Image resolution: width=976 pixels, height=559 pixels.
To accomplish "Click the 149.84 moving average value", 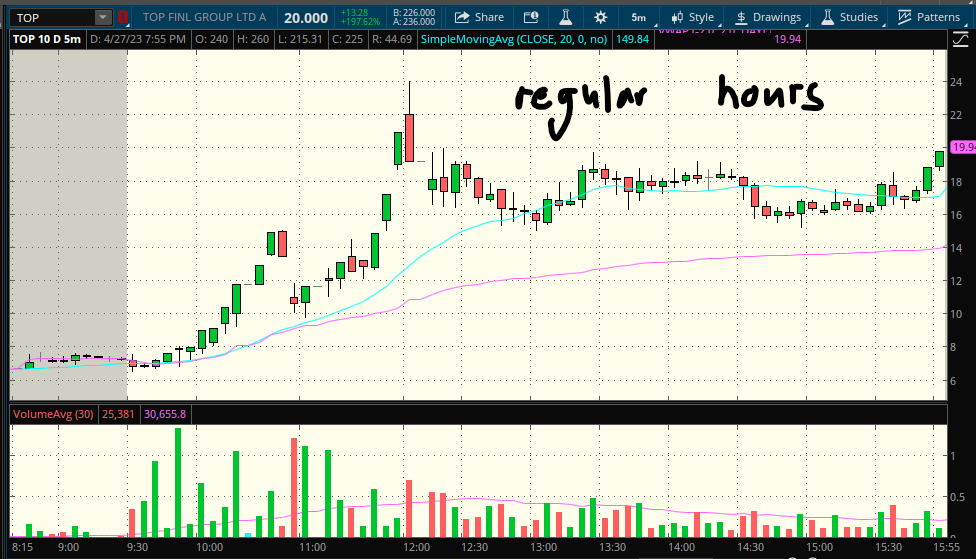I will [x=632, y=39].
